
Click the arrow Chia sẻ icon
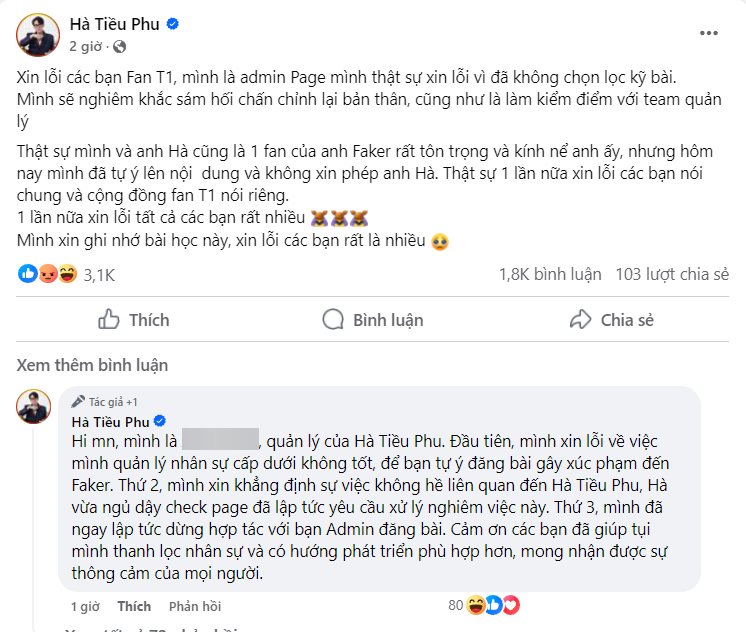click(x=580, y=320)
